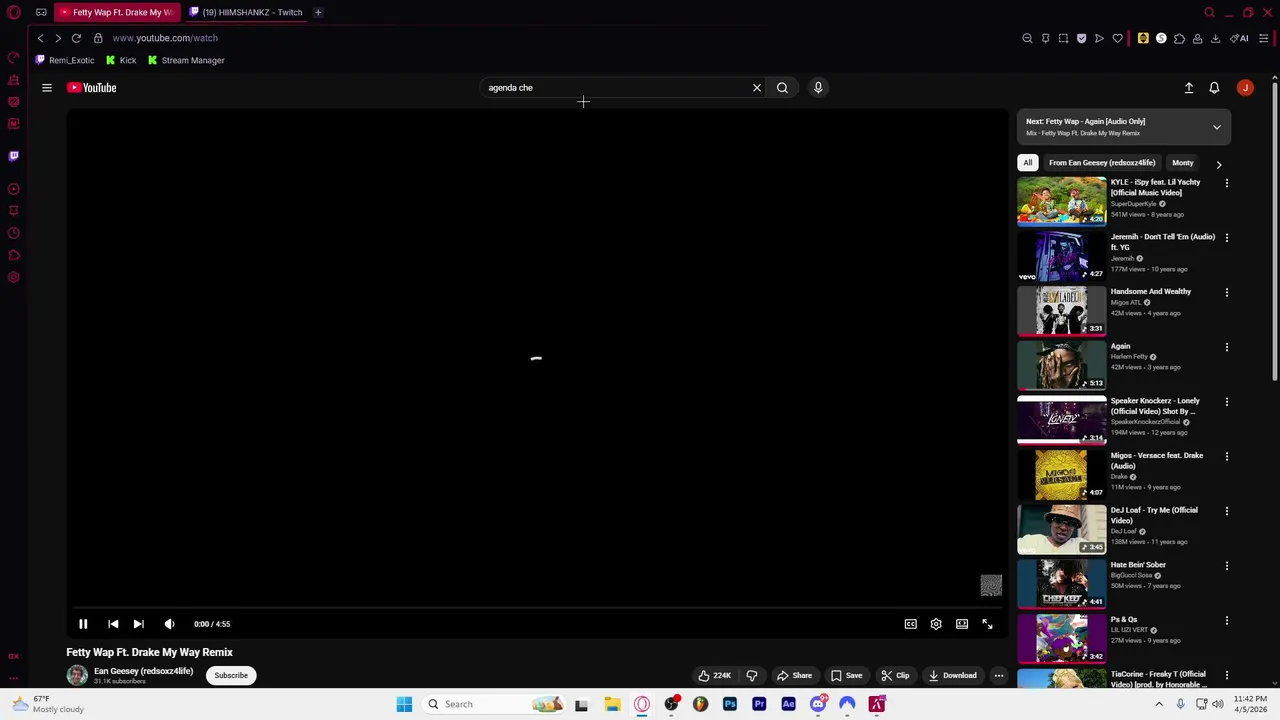Reload the current page

pyautogui.click(x=76, y=38)
